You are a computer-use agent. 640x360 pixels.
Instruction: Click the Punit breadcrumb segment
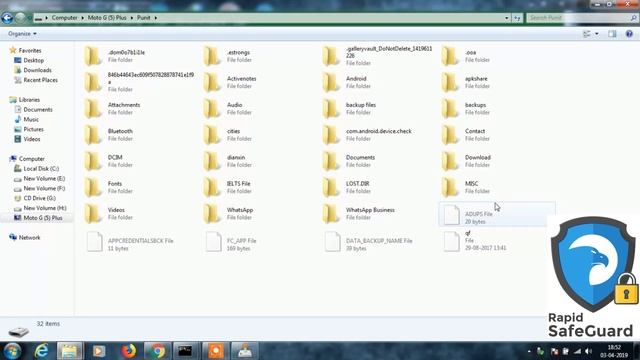pos(143,18)
